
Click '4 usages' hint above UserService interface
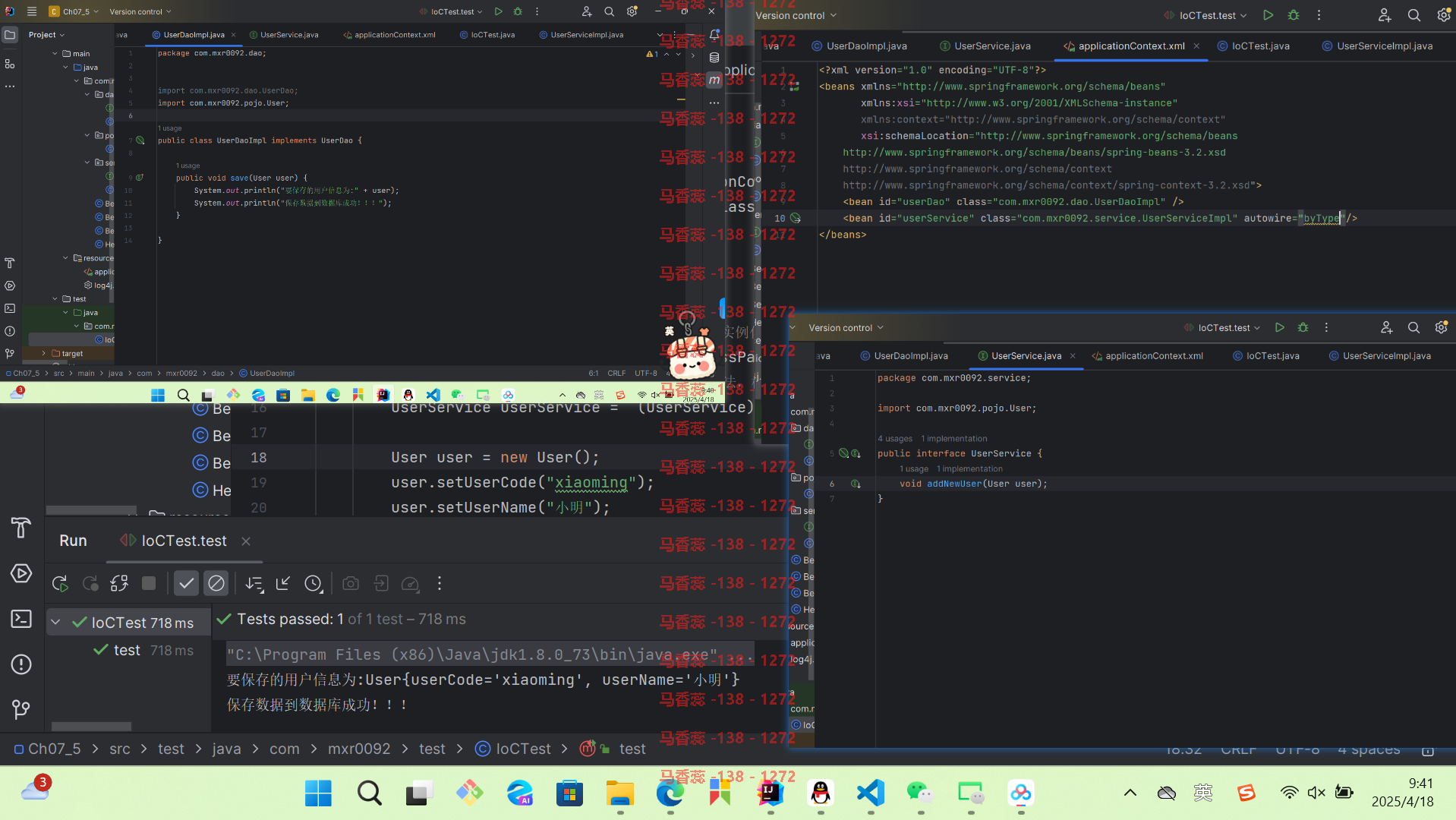(x=895, y=439)
